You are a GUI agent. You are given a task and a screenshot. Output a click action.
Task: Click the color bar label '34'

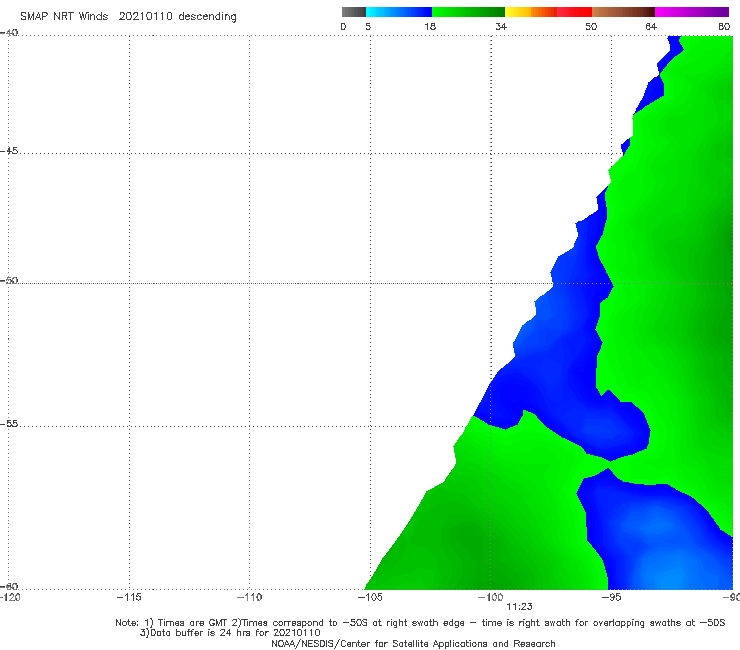coord(501,26)
